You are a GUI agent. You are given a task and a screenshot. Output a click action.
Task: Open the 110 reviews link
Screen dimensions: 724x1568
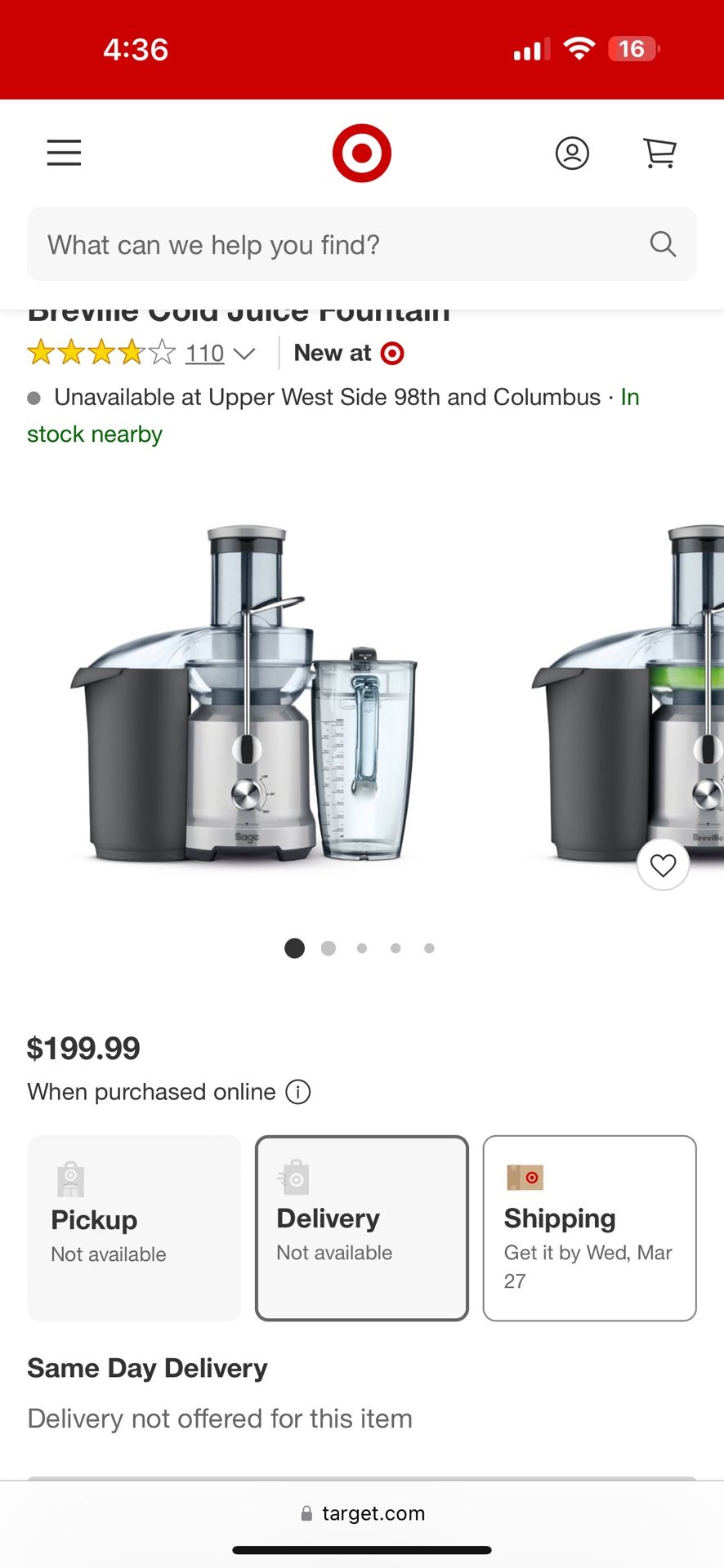tap(204, 353)
